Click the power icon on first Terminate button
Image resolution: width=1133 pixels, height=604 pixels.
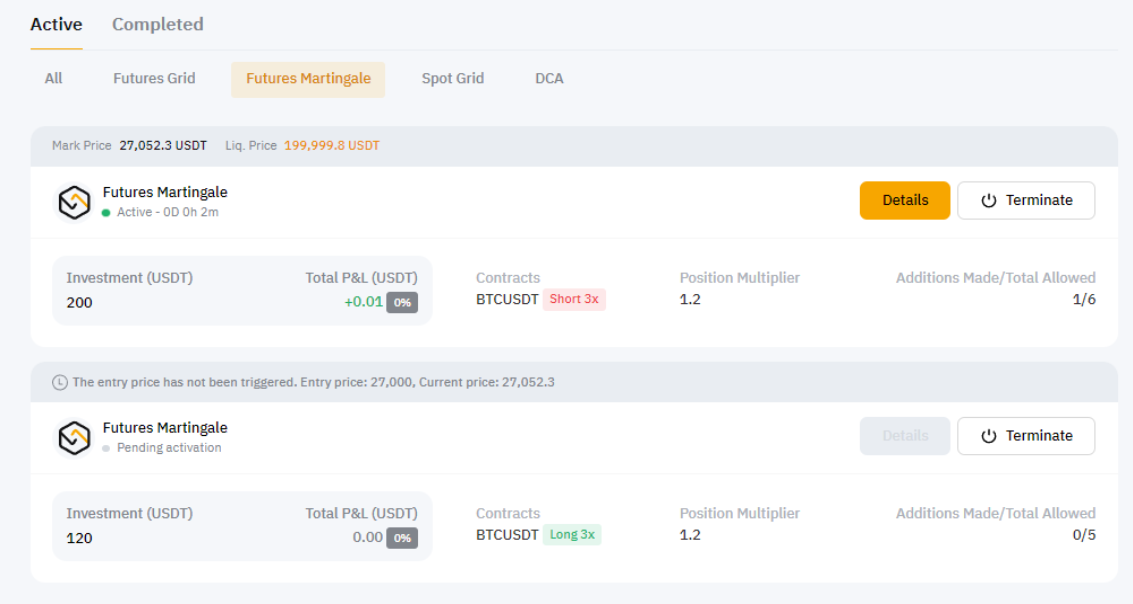(989, 200)
